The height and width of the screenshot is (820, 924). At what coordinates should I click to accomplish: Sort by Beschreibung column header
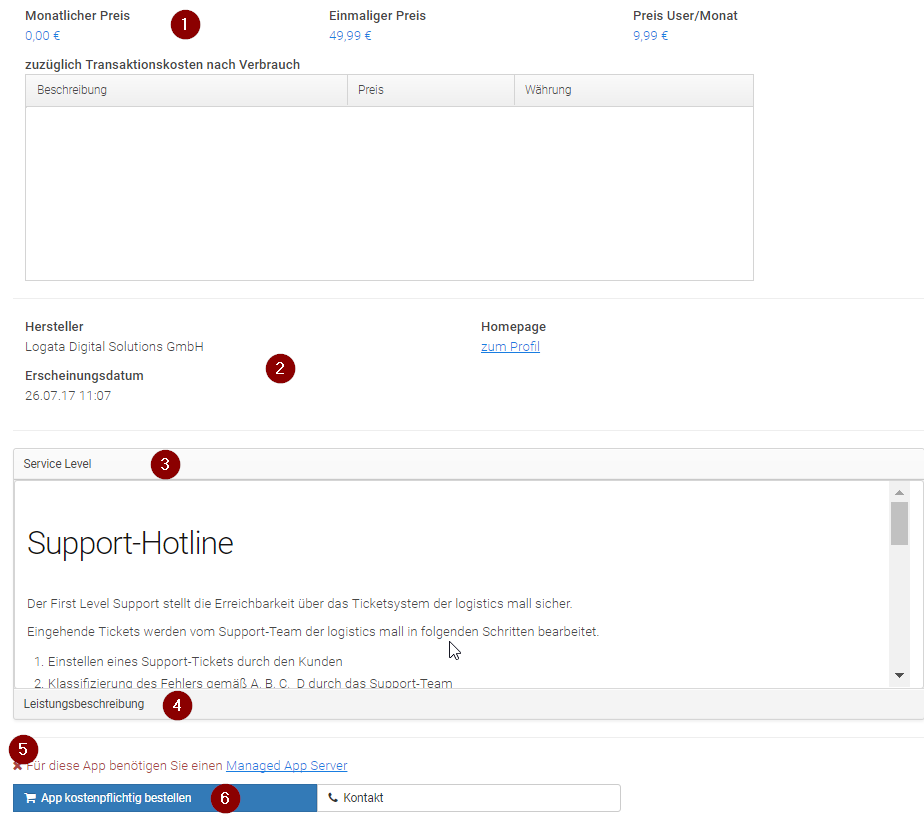click(x=186, y=90)
